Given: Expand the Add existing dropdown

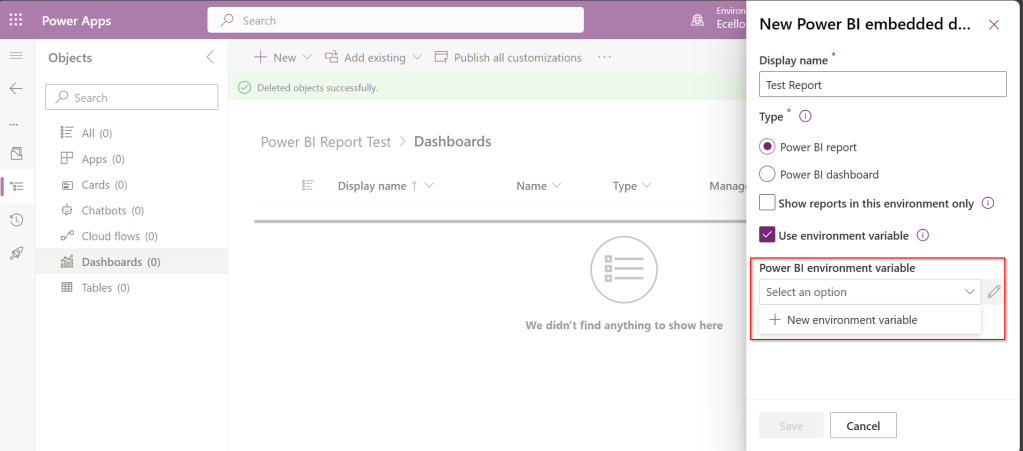Looking at the screenshot, I should [416, 58].
